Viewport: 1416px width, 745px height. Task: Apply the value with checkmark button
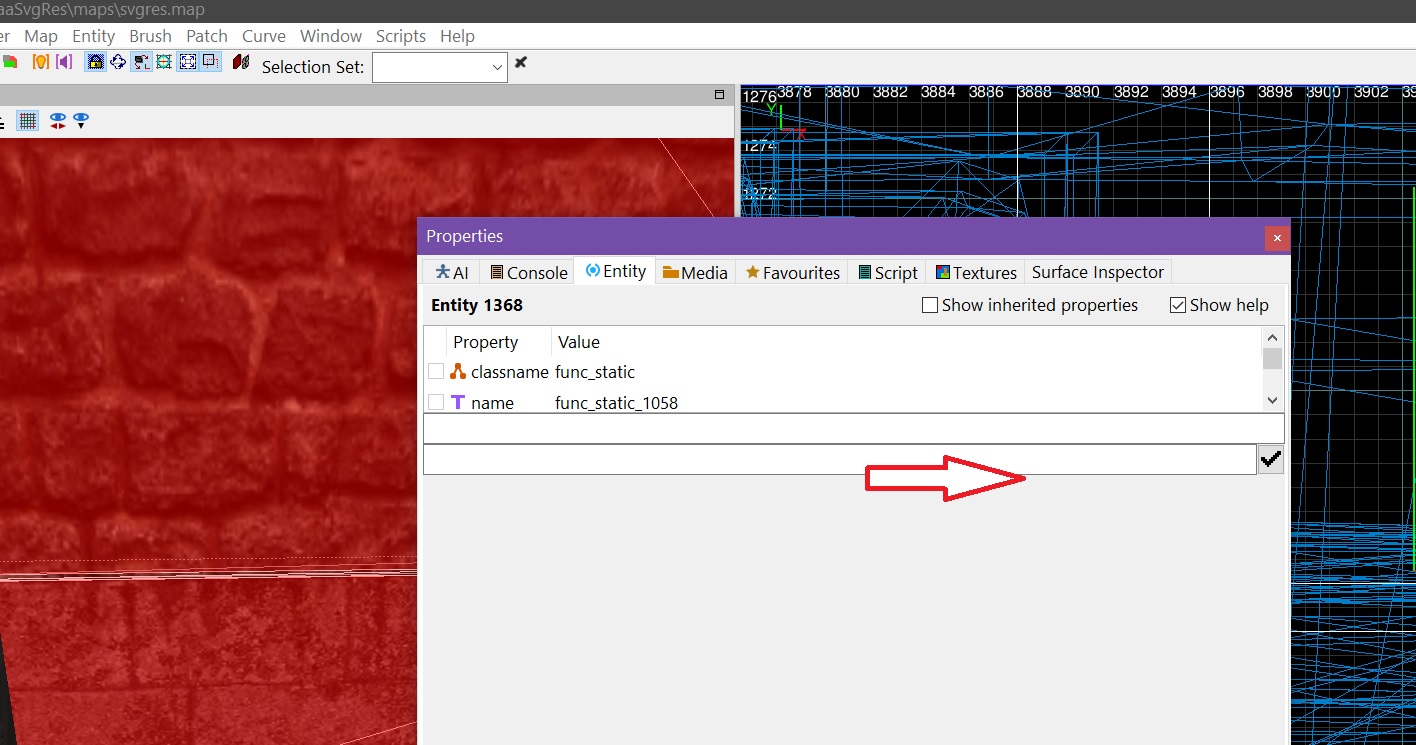coord(1270,459)
